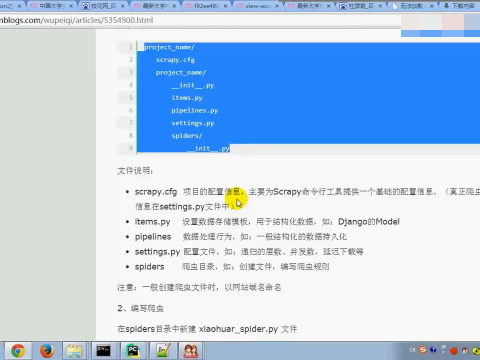Image resolution: width=480 pixels, height=360 pixels.
Task: Switch to the f92ee48 tab
Action: (x=206, y=6)
